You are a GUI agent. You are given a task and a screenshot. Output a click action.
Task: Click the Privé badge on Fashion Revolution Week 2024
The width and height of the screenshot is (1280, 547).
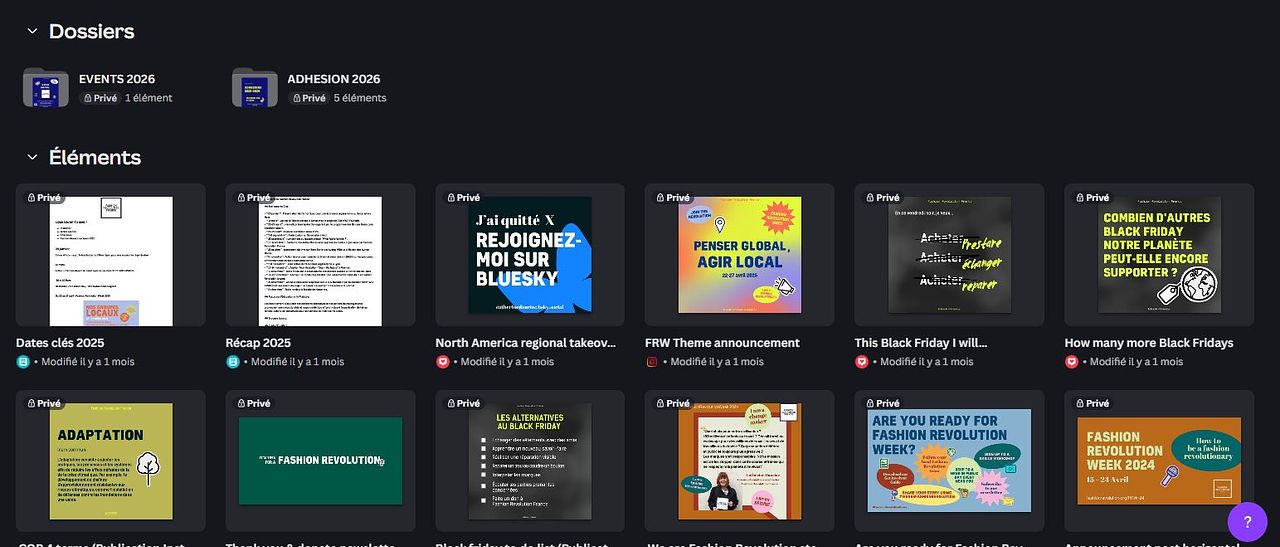click(1092, 404)
